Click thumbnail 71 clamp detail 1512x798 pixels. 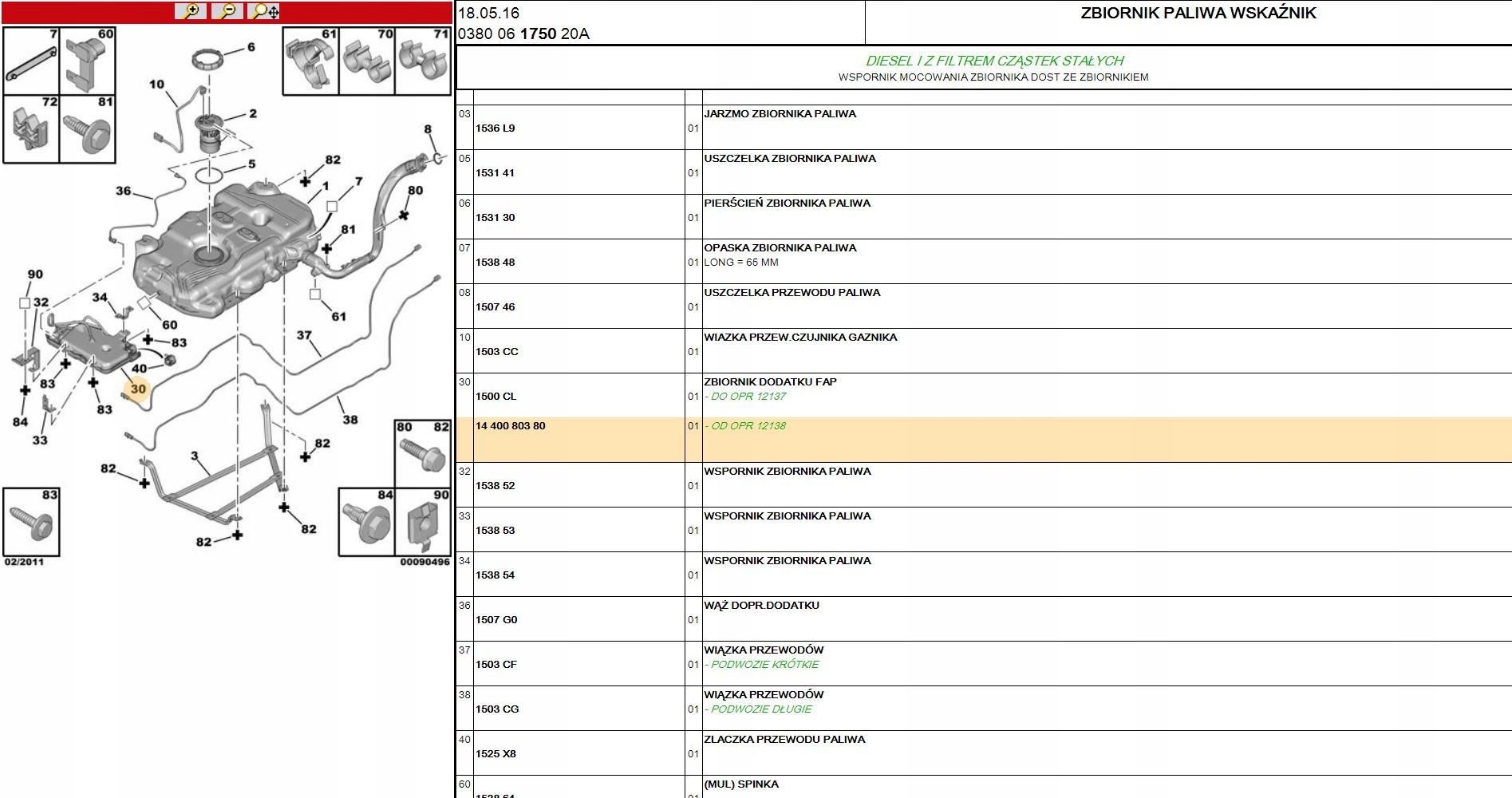tap(423, 61)
